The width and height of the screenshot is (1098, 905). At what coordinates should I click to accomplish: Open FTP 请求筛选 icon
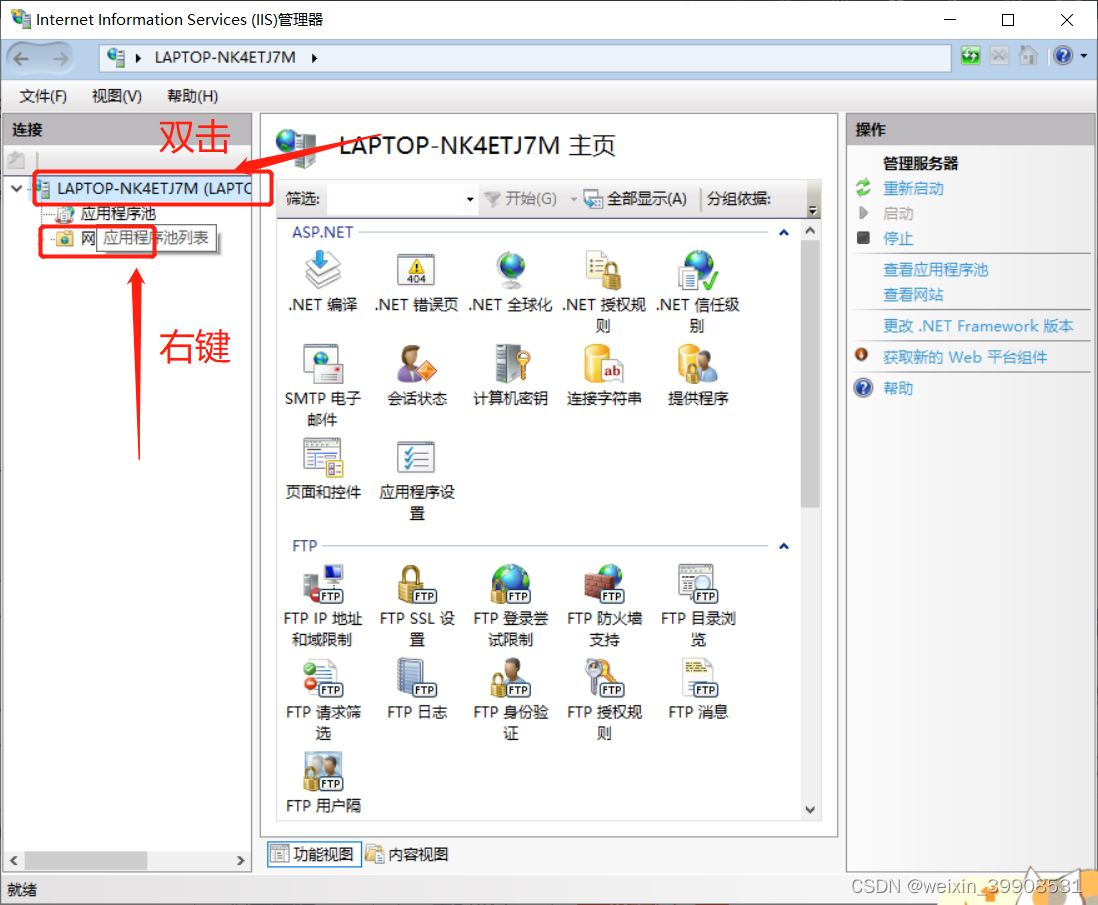pyautogui.click(x=323, y=678)
